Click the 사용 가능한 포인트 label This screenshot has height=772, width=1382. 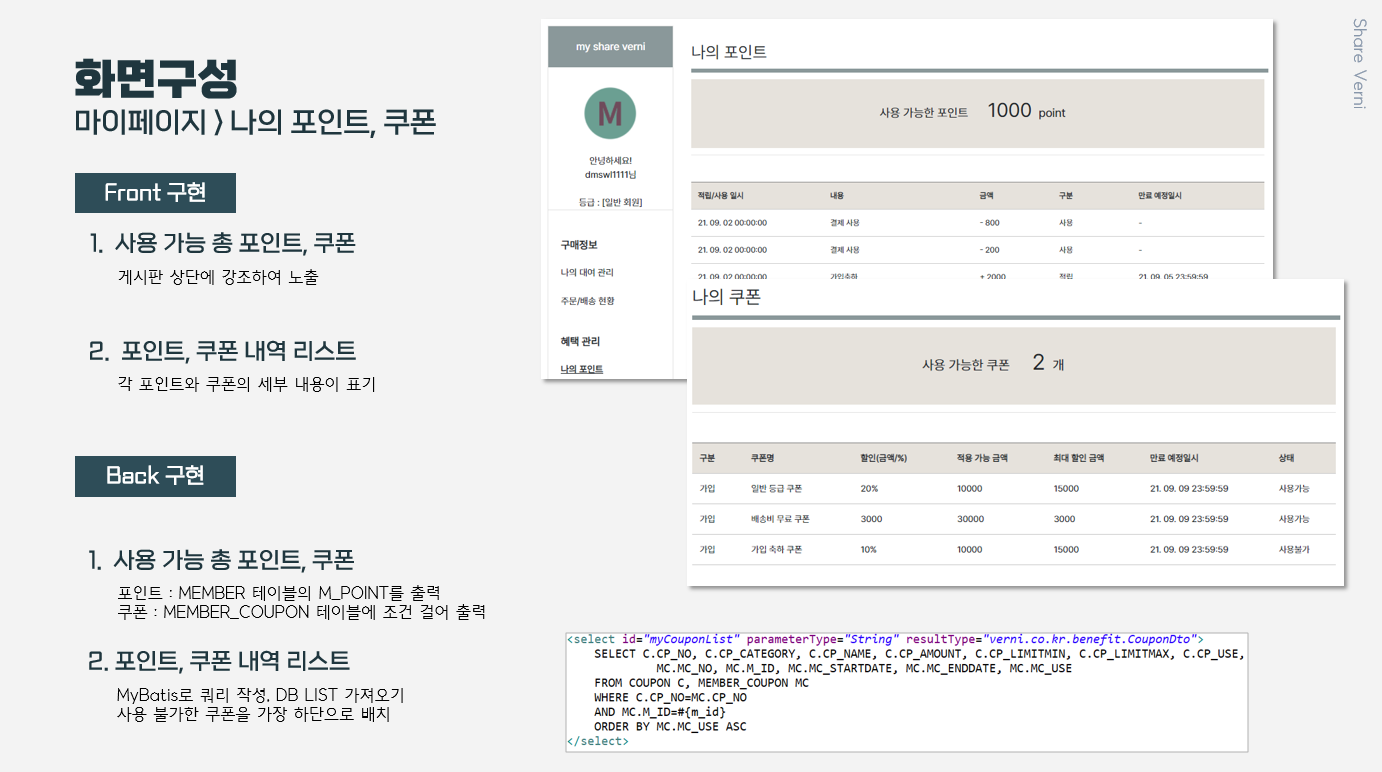pyautogui.click(x=923, y=113)
